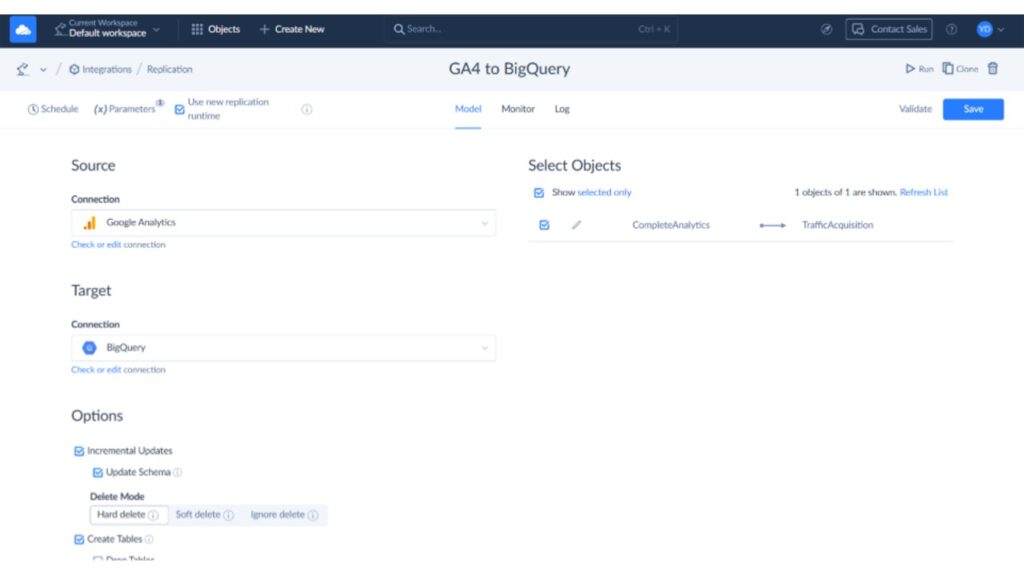Toggle Use new replication runtime checkbox

(x=180, y=110)
